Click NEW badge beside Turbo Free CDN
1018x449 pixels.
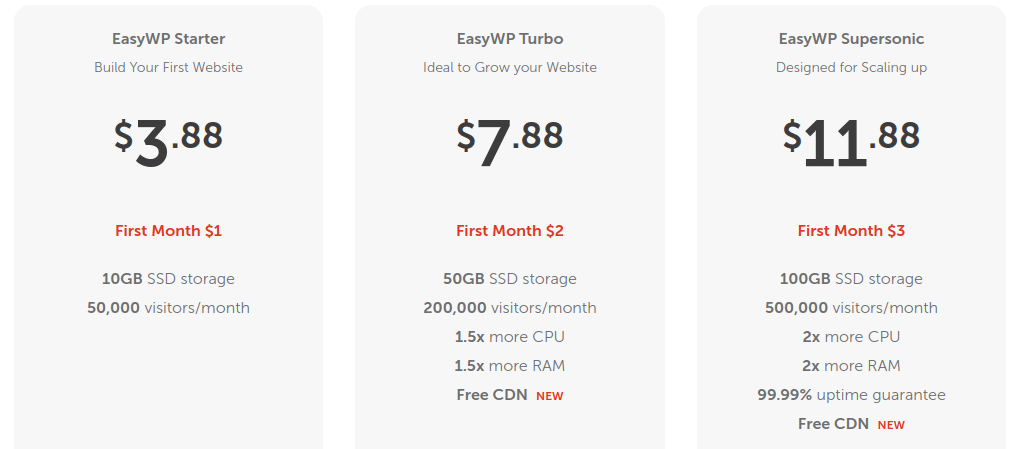[x=549, y=396]
